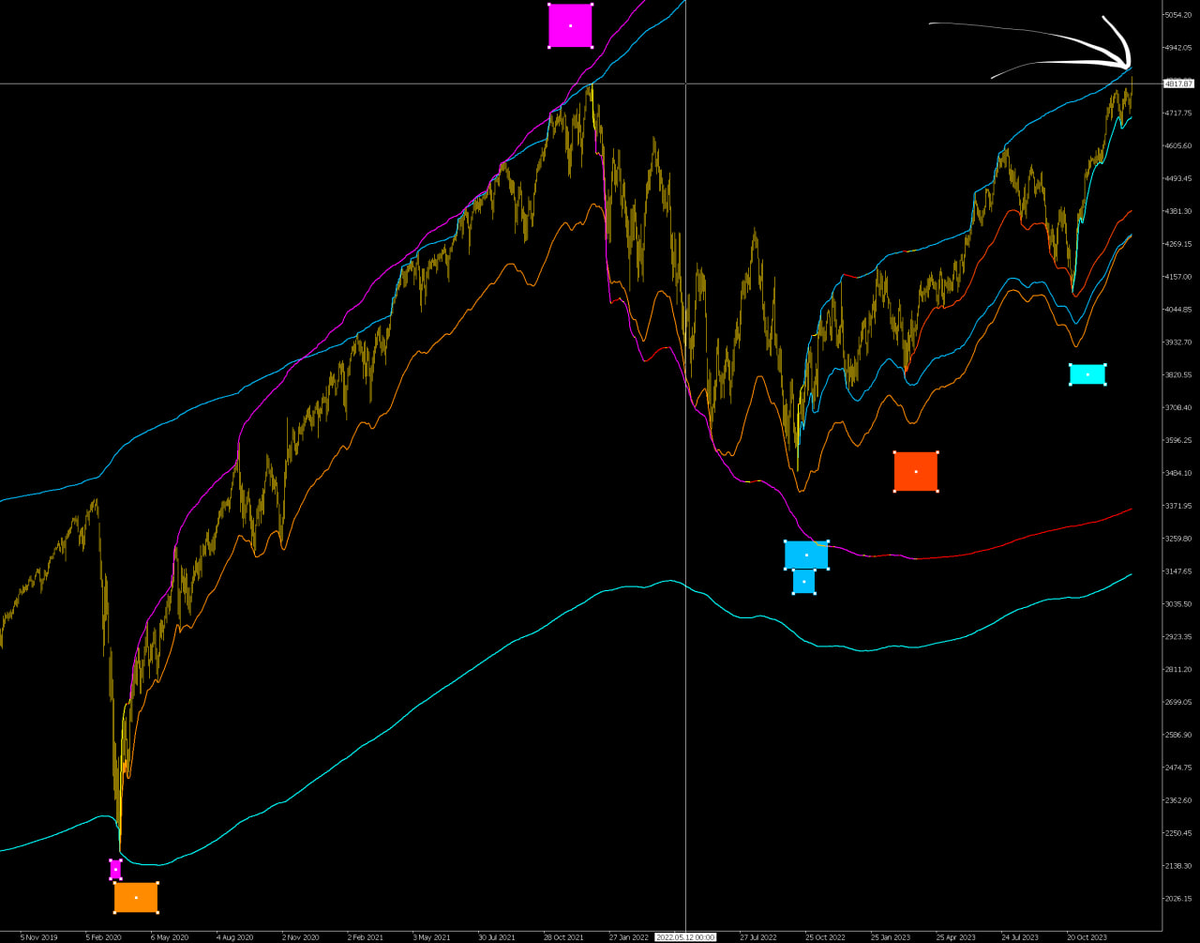Click the 2362.60 price axis label

1180,800
